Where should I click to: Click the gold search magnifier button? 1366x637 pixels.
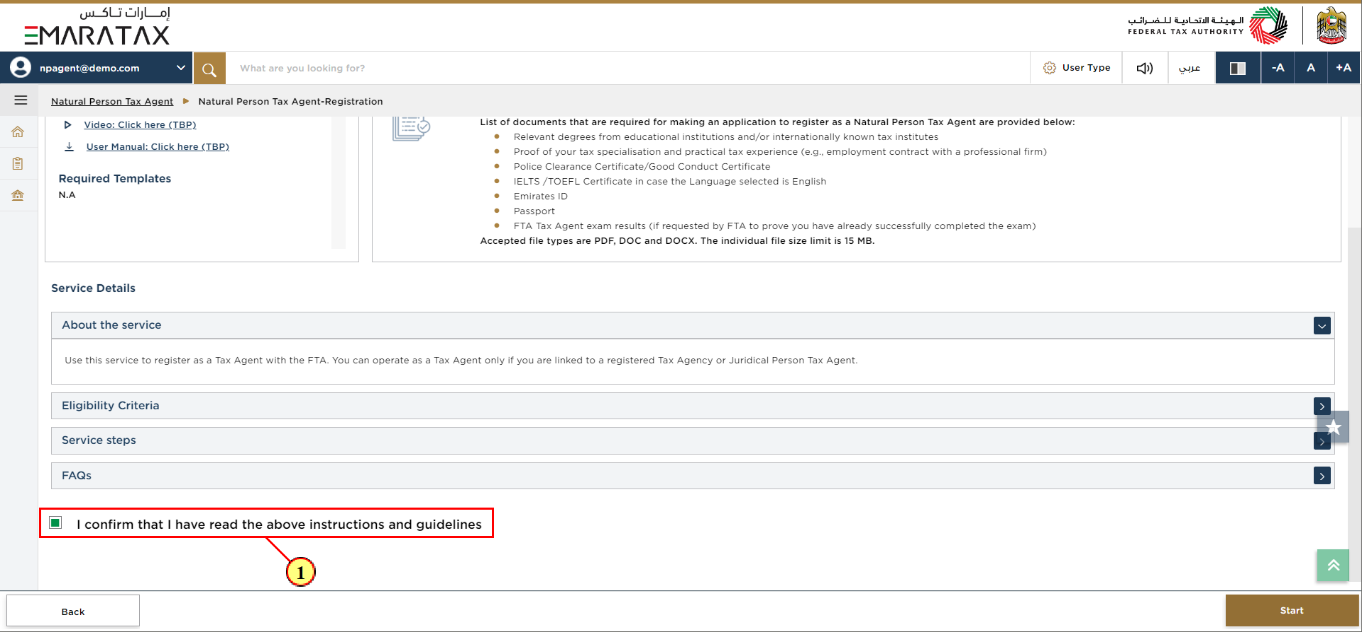coord(209,68)
